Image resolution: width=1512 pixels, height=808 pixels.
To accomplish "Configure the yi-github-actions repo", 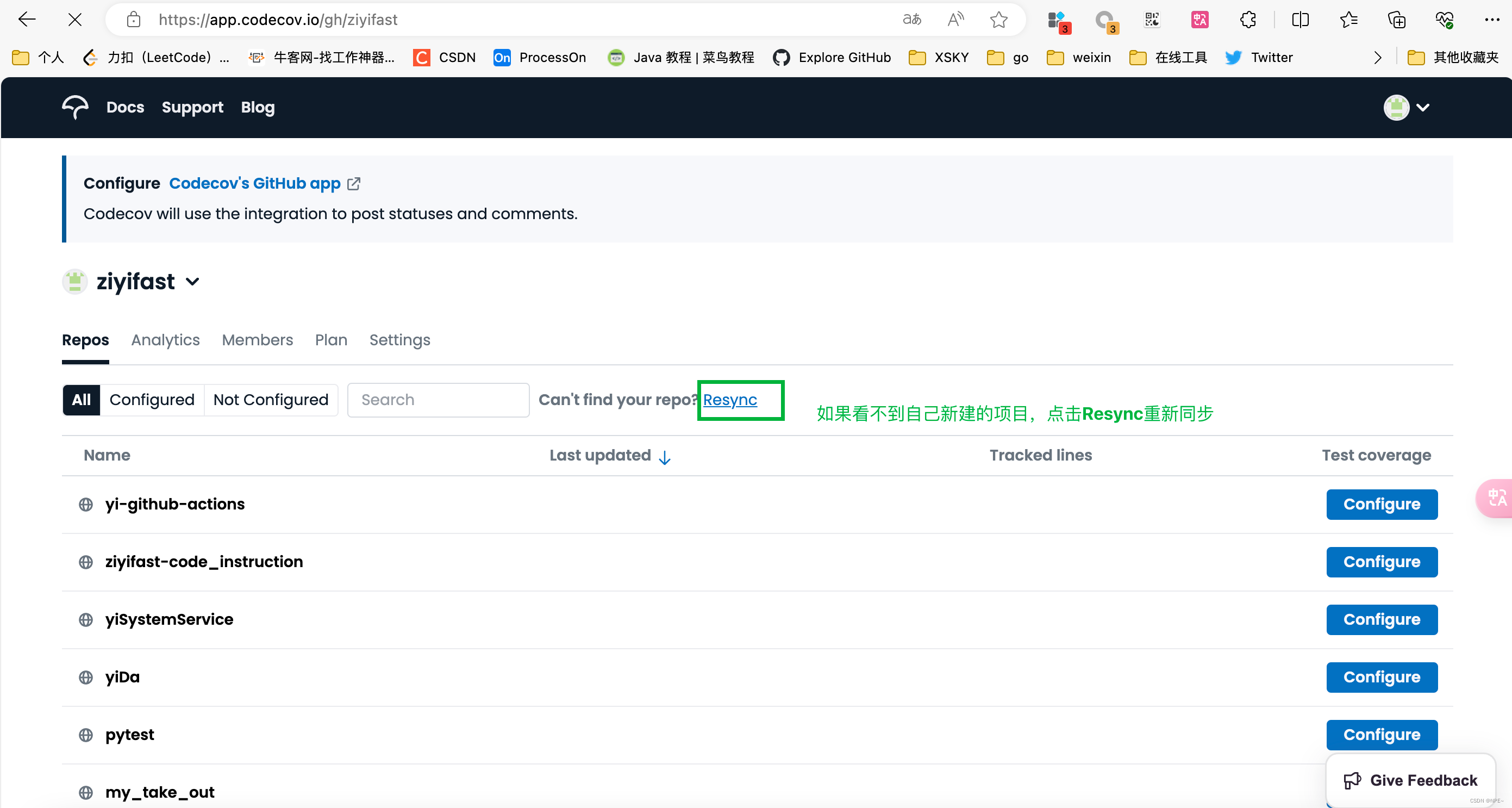I will (x=1381, y=505).
